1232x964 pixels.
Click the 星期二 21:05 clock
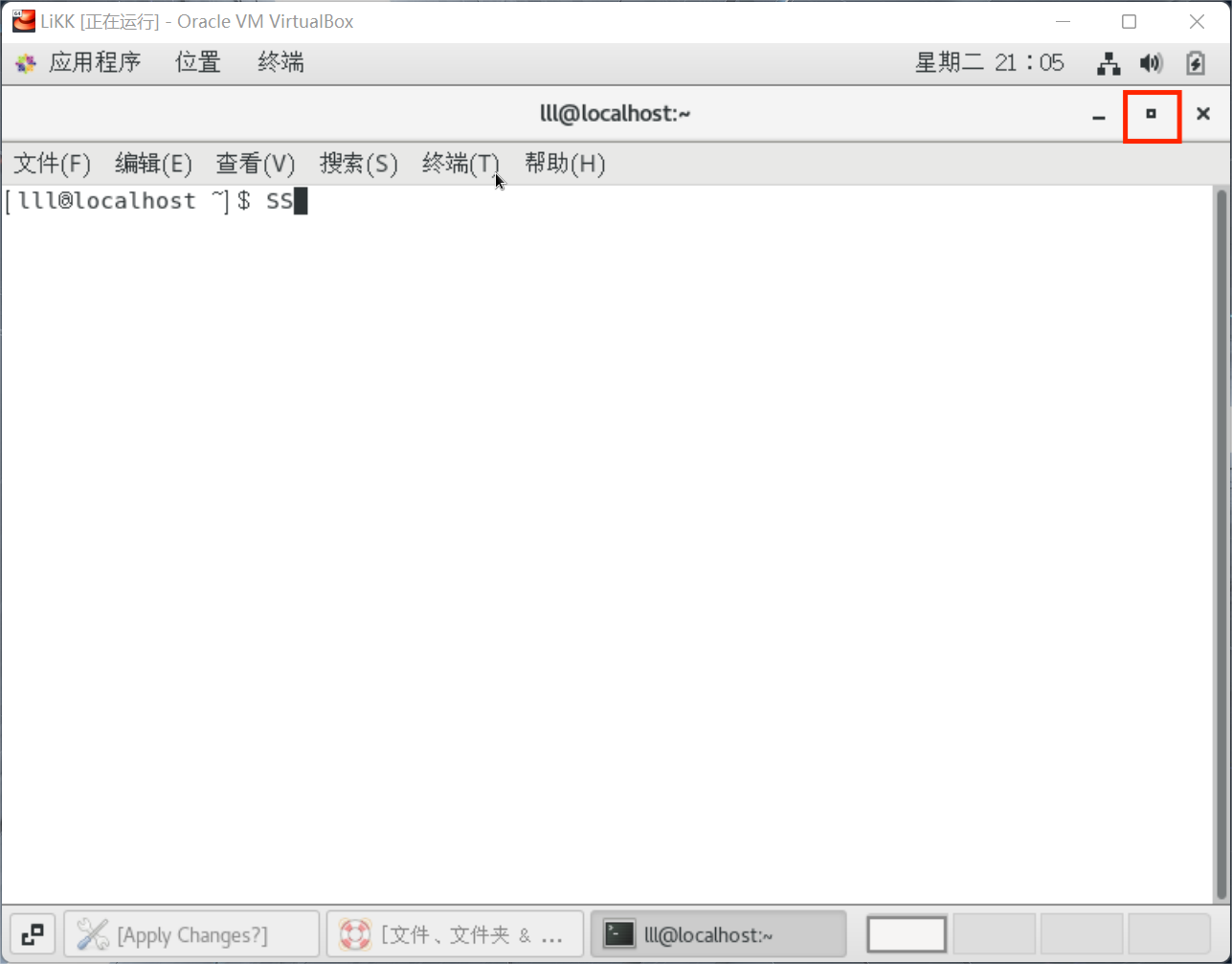[x=990, y=63]
